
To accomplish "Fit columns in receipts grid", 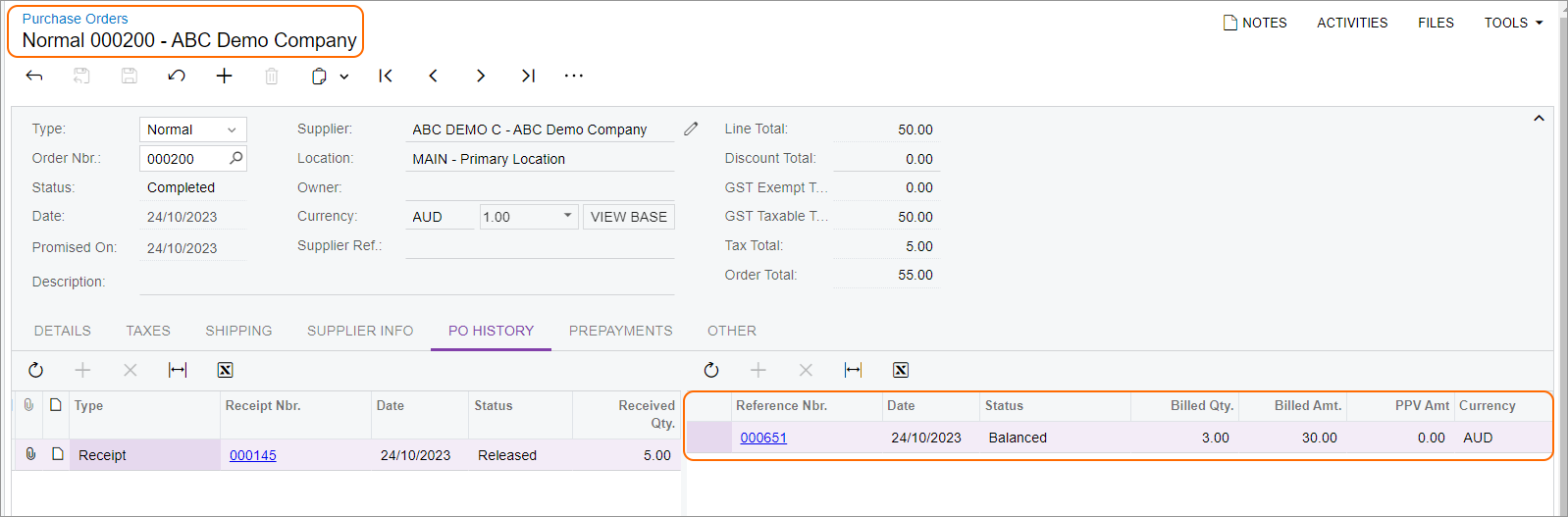I will coord(178,370).
